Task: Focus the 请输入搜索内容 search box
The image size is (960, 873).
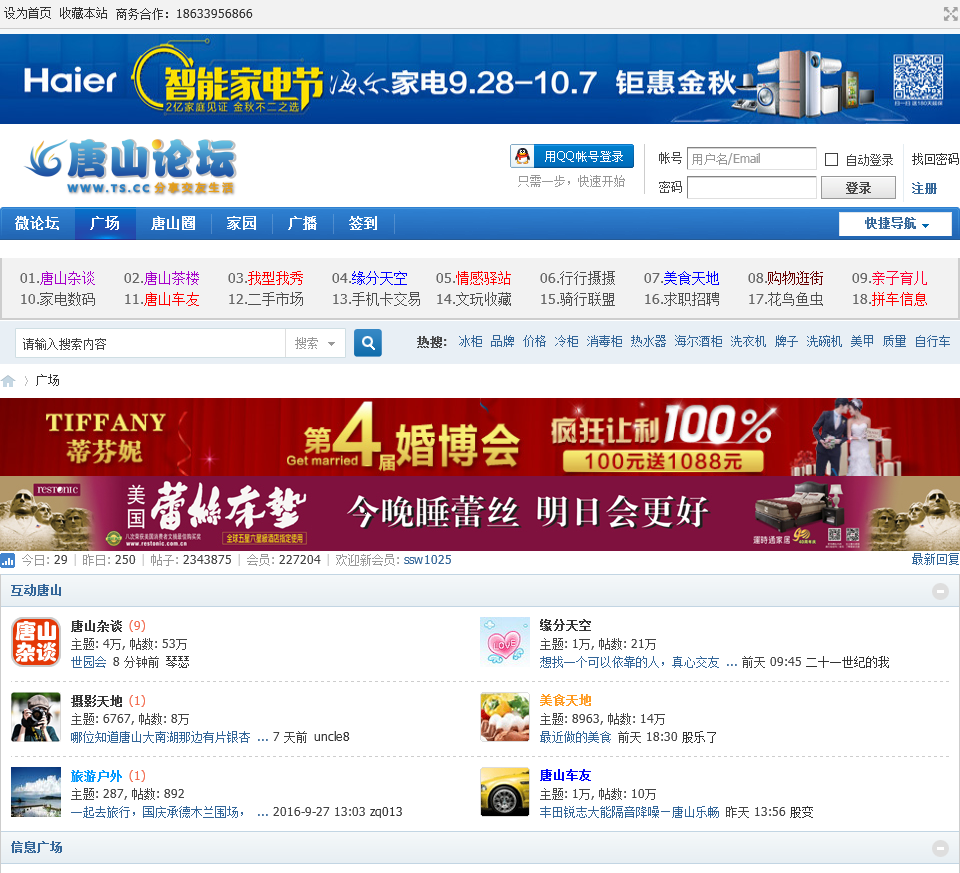Action: (x=151, y=343)
